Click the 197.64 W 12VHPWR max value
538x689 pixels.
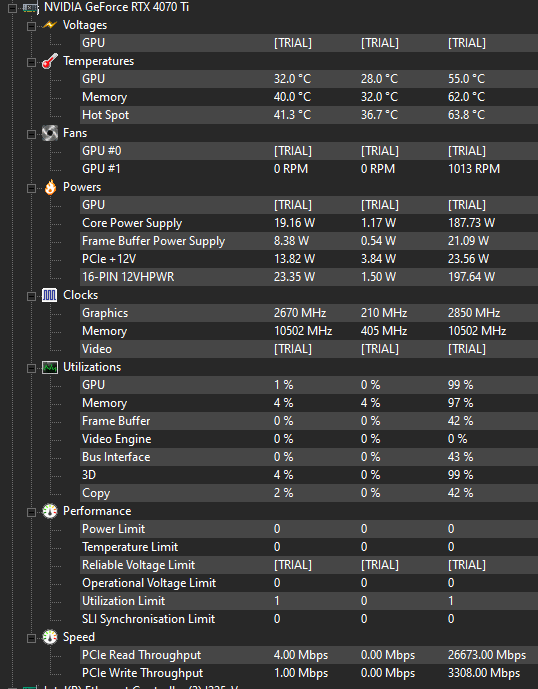471,277
